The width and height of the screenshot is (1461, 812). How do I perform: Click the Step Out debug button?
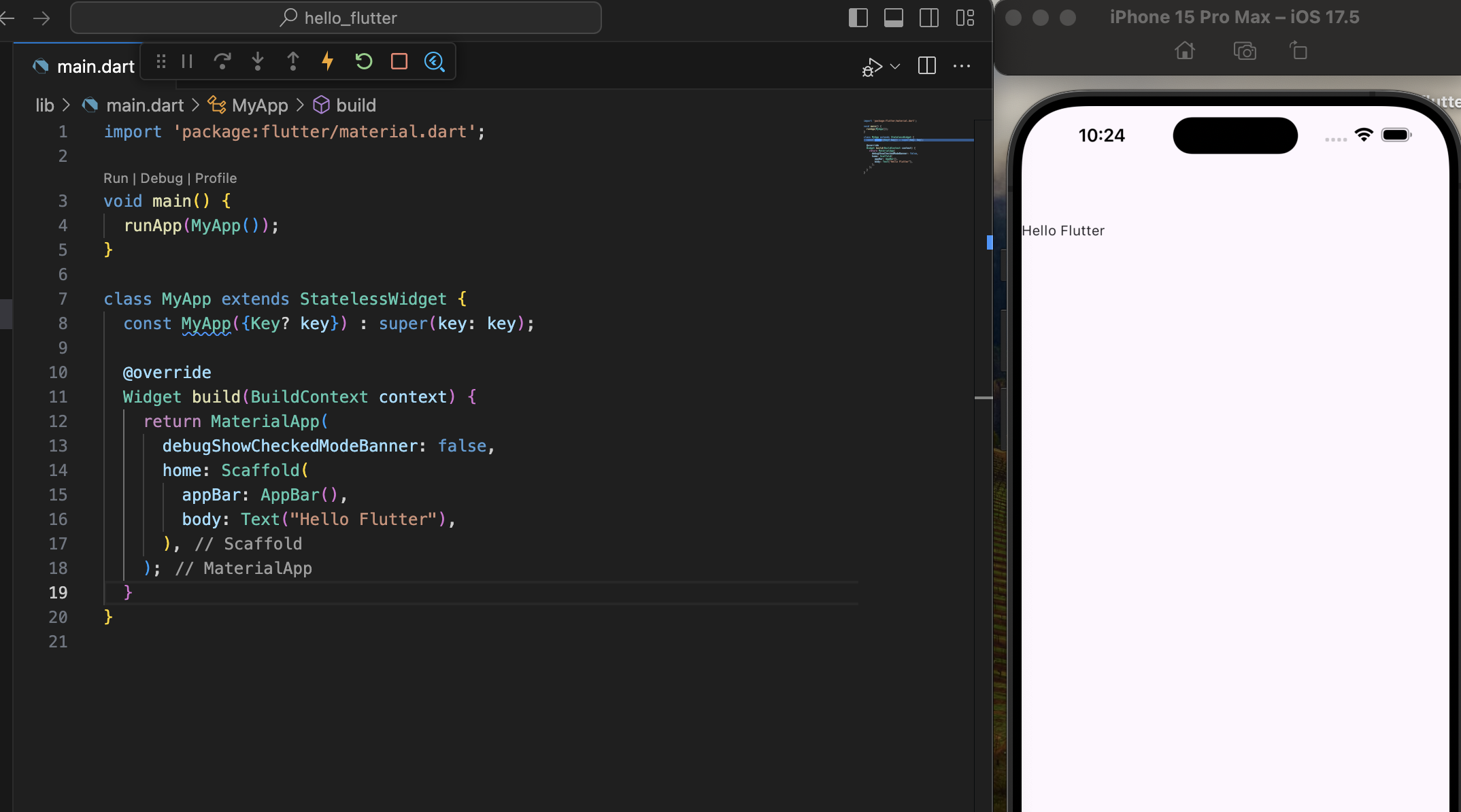[293, 62]
